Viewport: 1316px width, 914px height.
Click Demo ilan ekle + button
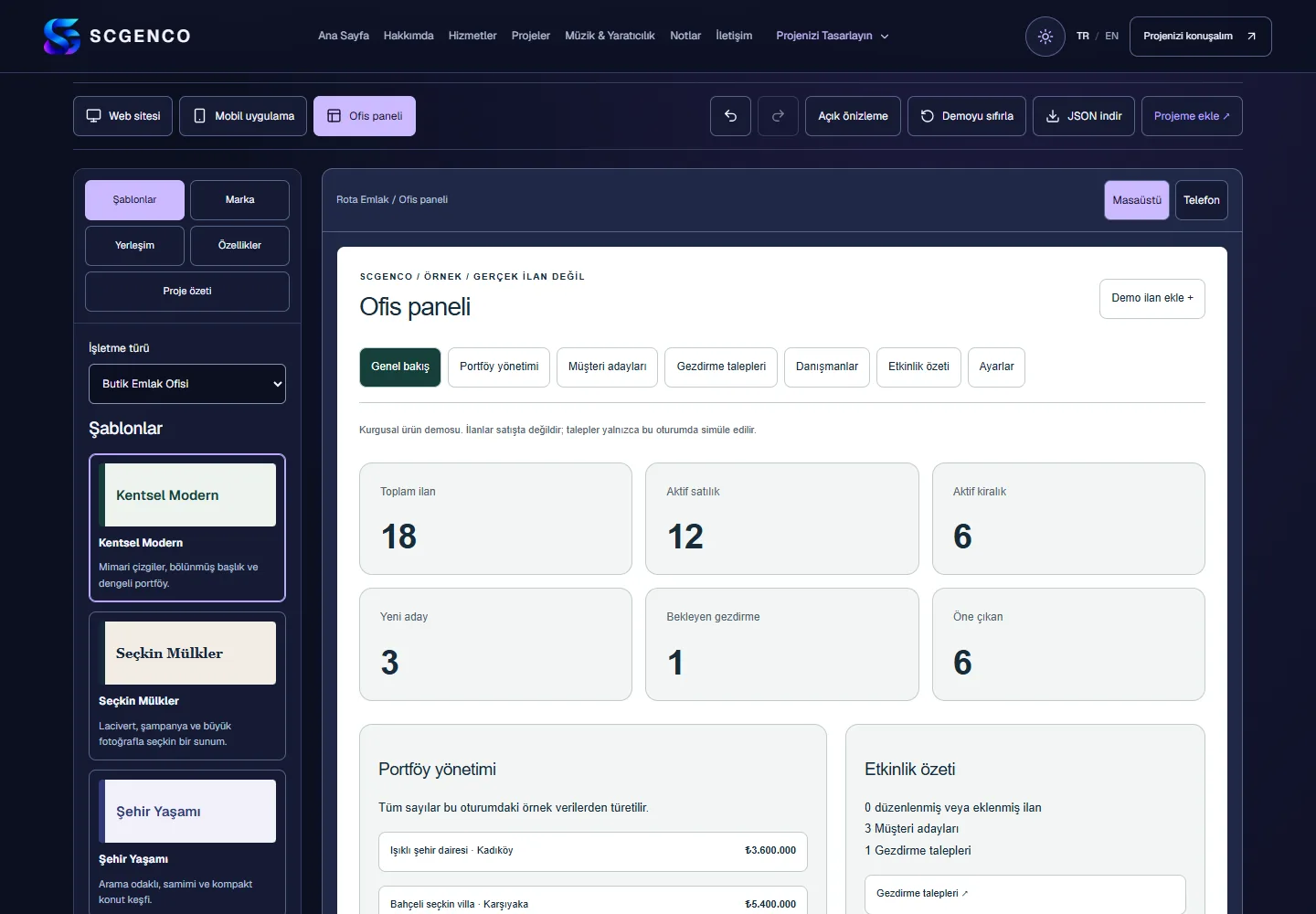pyautogui.click(x=1152, y=299)
